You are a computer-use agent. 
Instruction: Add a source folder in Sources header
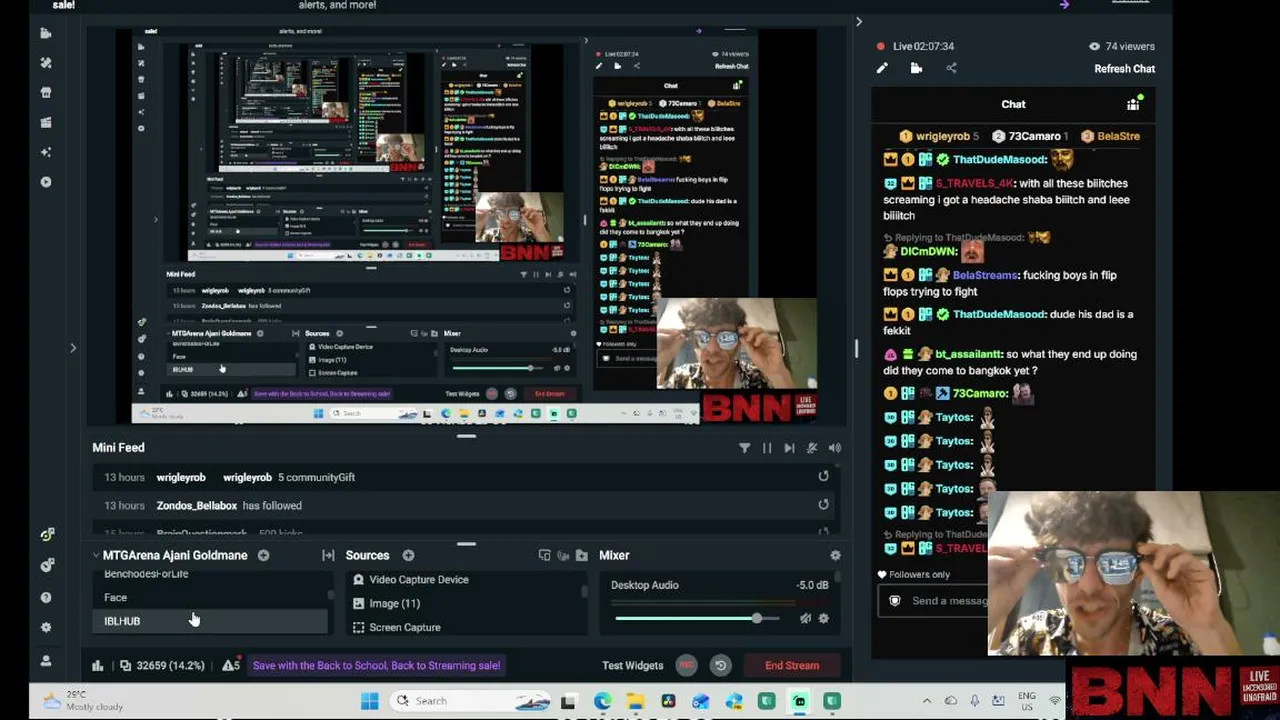(581, 555)
